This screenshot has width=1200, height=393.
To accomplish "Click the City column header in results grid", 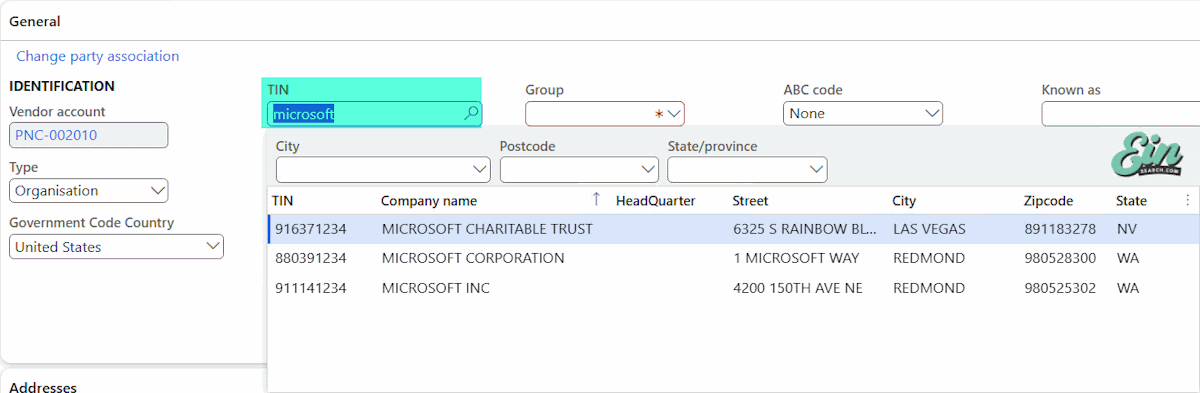I will click(x=904, y=201).
